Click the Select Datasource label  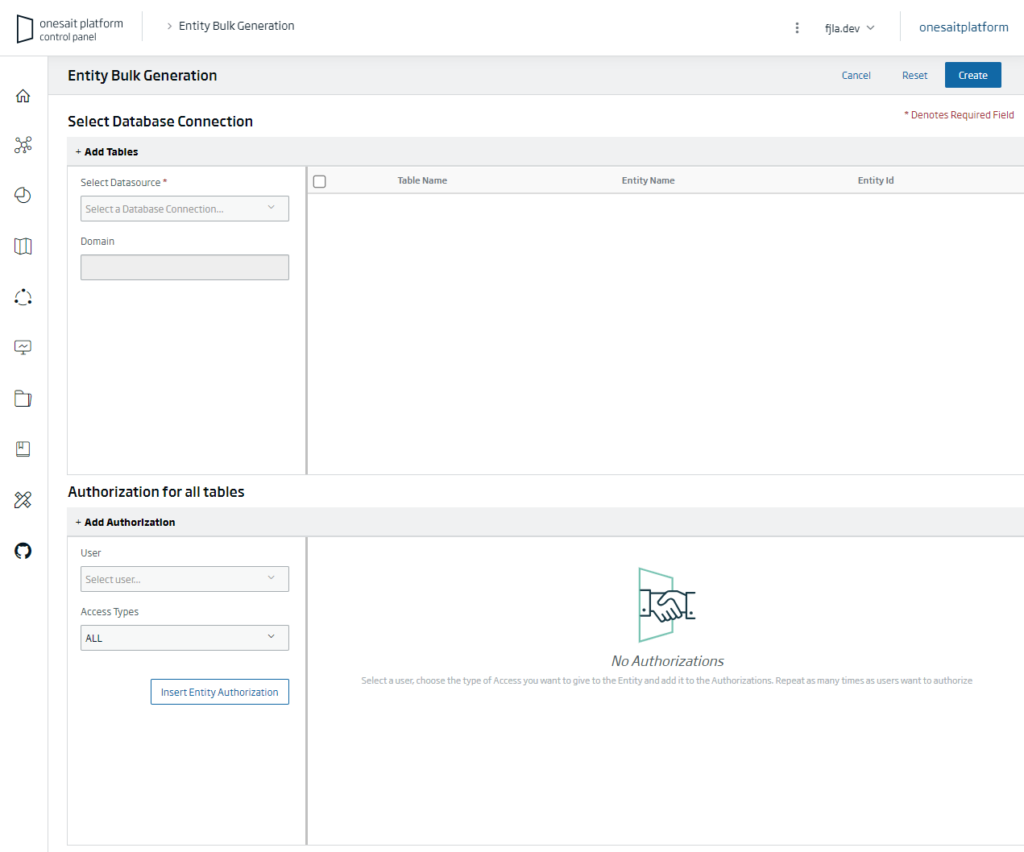[x=123, y=183]
